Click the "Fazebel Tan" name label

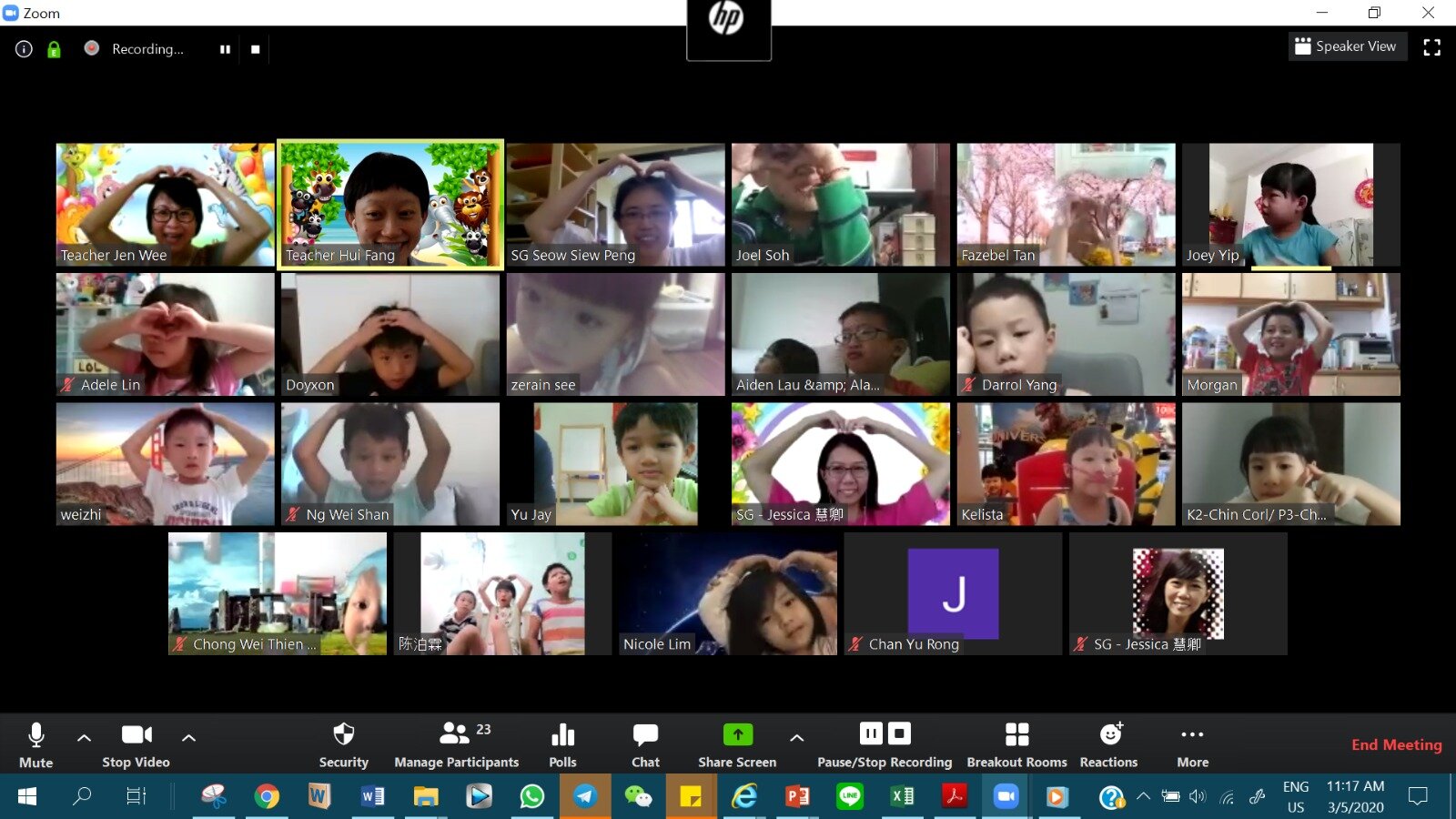click(x=997, y=256)
